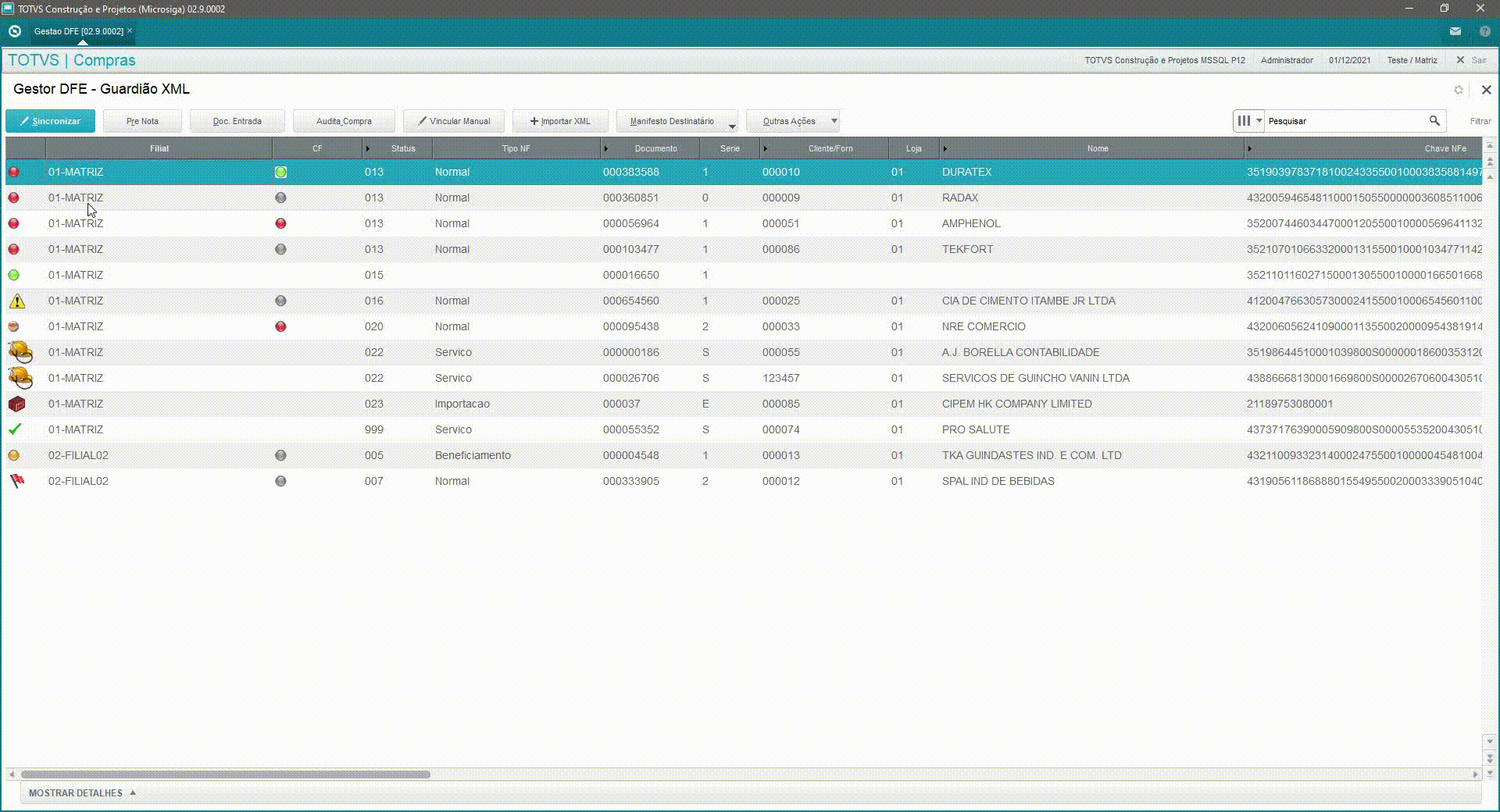Expand the MOSTRAR DETALHES panel
The height and width of the screenshot is (812, 1500).
82,793
